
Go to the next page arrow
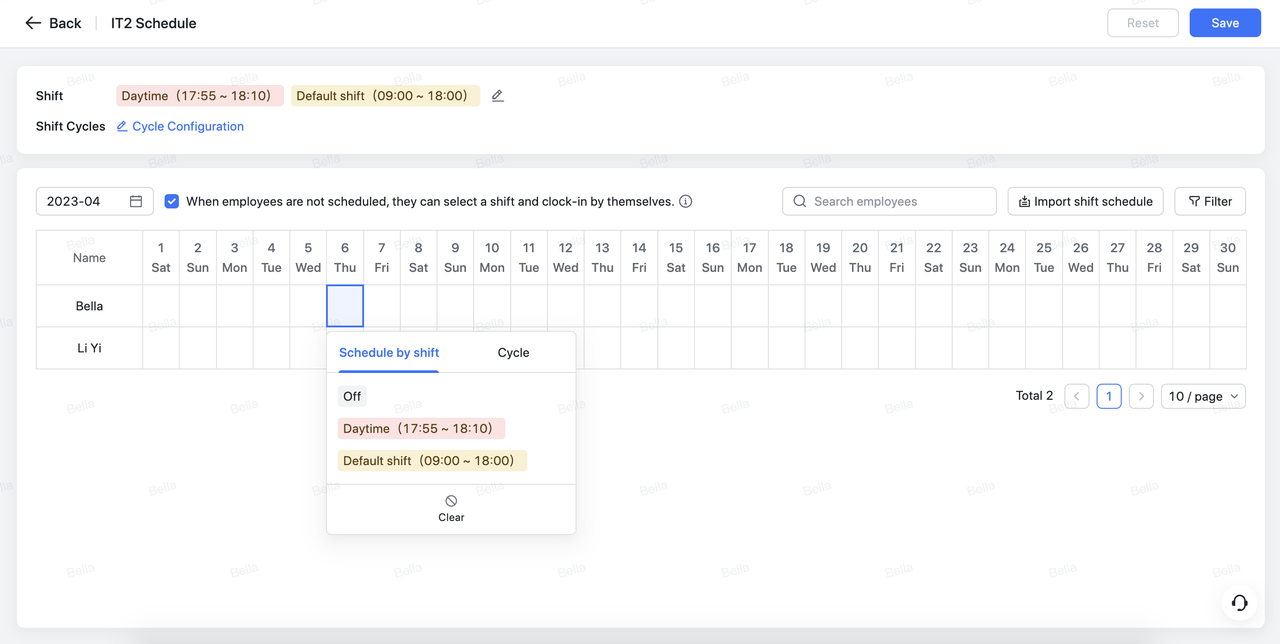[x=1141, y=396]
